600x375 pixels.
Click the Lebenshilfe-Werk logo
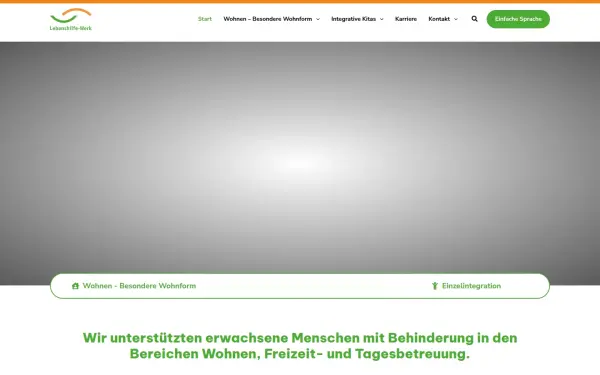point(71,19)
